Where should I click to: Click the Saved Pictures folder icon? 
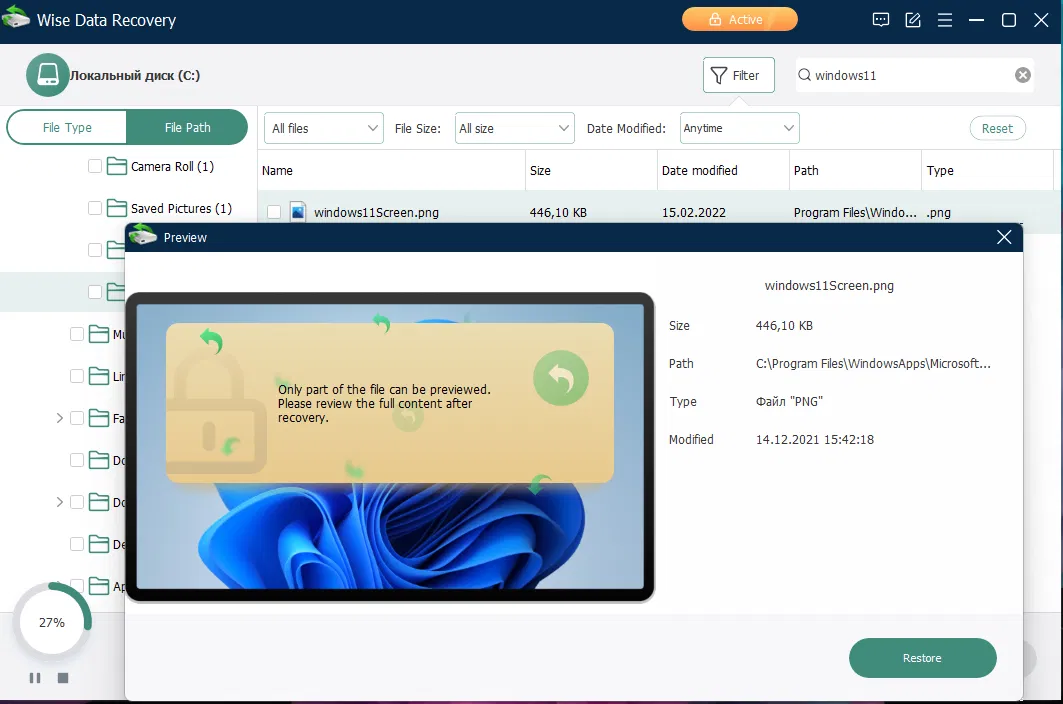pos(117,208)
